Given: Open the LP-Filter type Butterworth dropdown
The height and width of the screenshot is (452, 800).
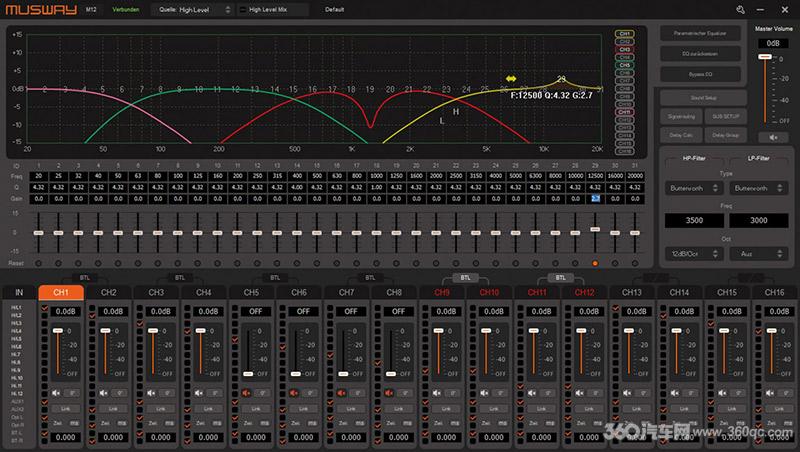Looking at the screenshot, I should (x=758, y=188).
